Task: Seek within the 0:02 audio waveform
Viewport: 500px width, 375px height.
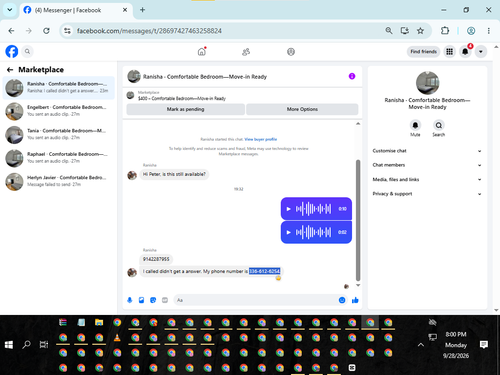Action: pyautogui.click(x=313, y=232)
